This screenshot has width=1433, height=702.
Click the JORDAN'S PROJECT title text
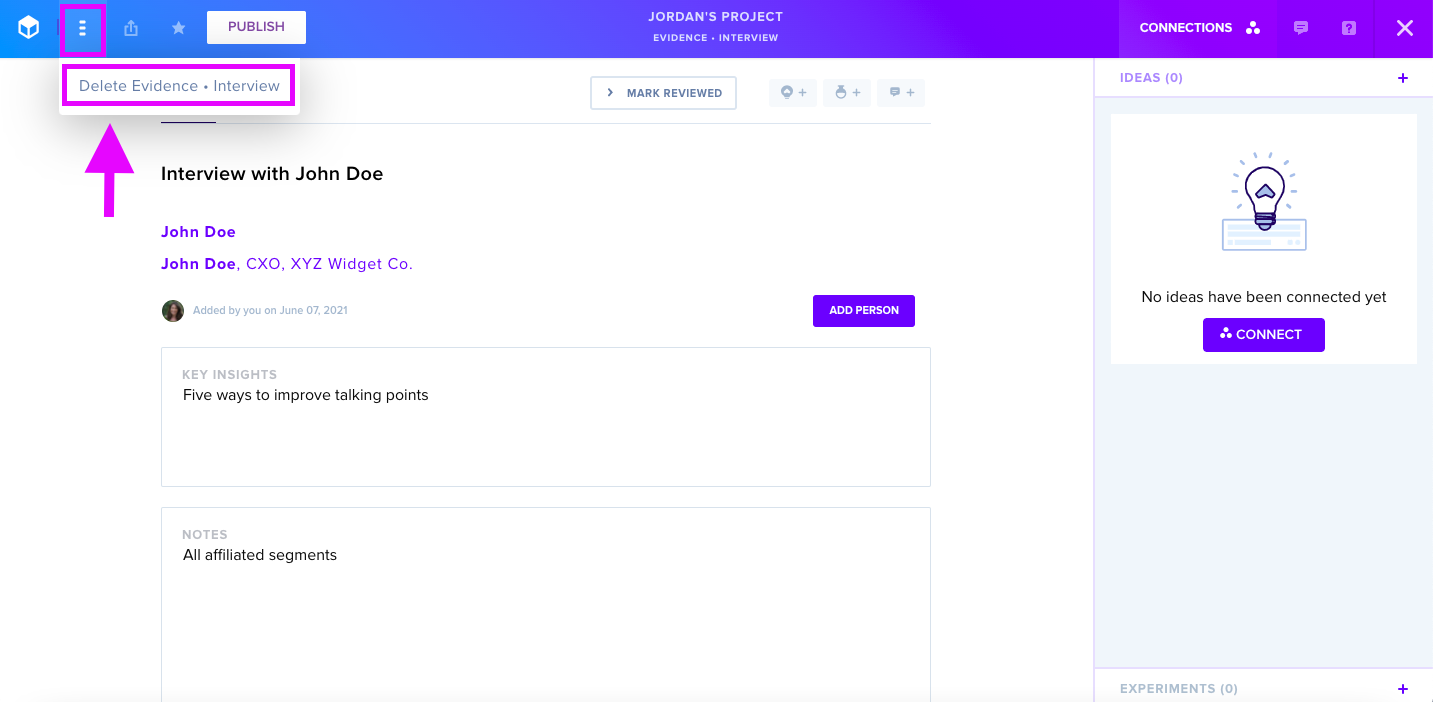click(x=716, y=17)
